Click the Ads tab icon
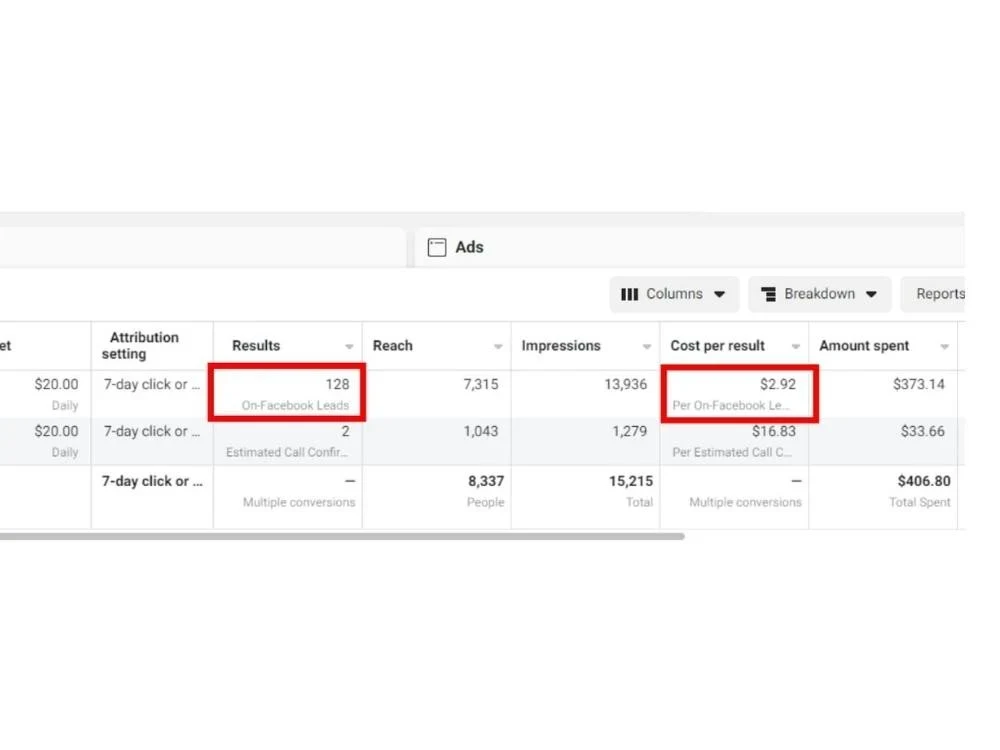This screenshot has height=750, width=1000. tap(437, 247)
